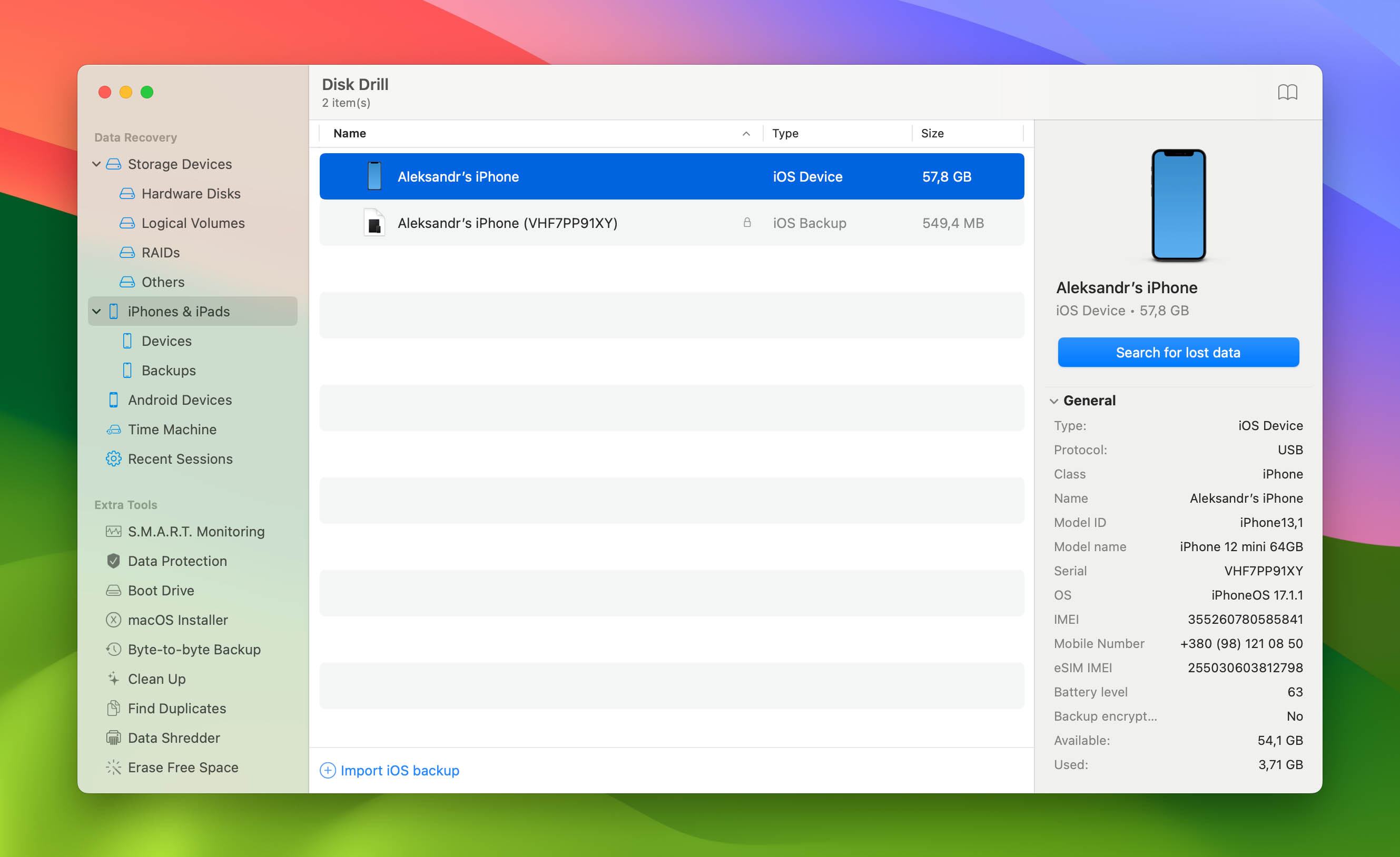Click the Others drive icon
The image size is (1400, 857).
pos(127,282)
